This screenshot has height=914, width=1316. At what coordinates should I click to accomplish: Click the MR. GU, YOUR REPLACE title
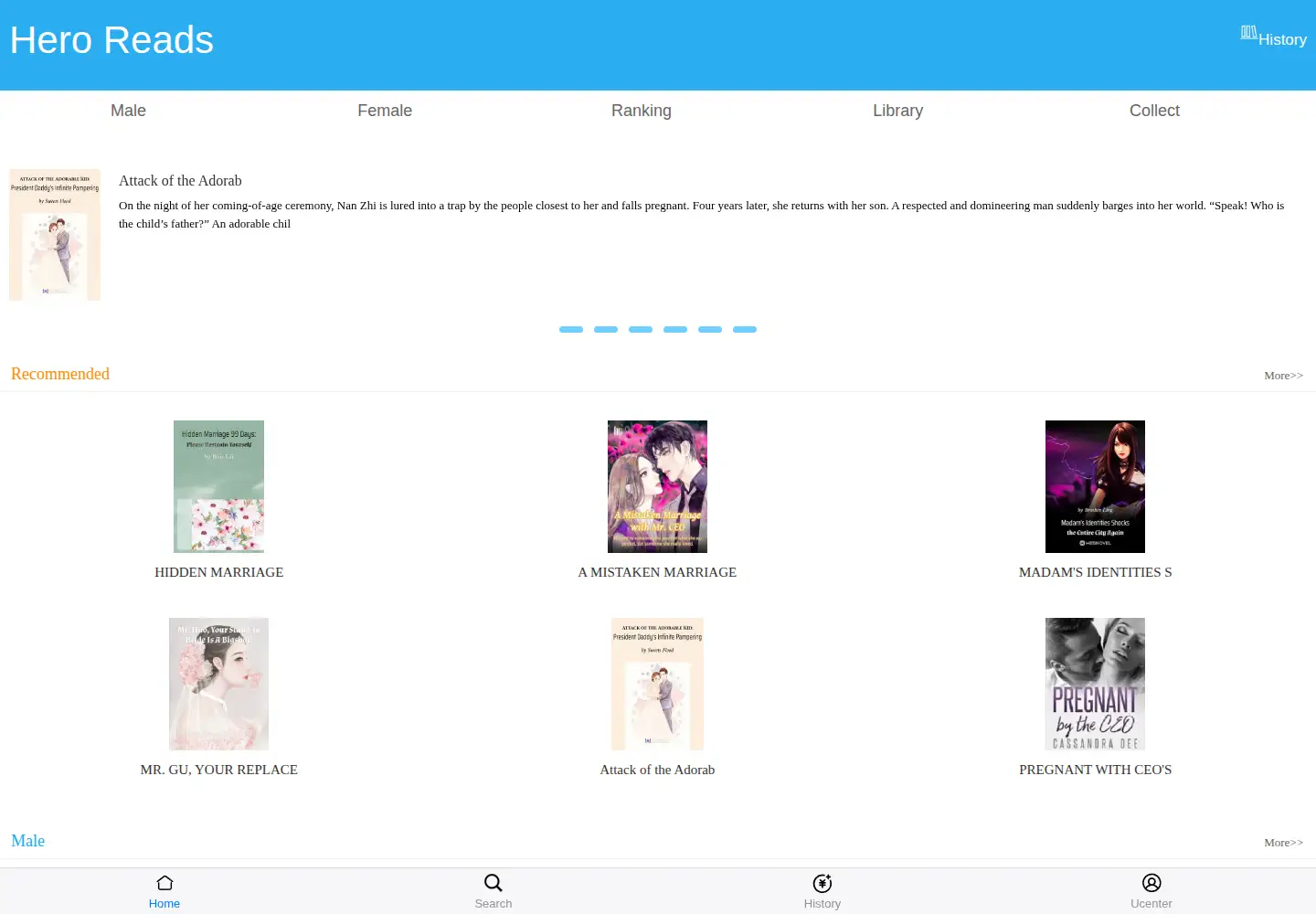[219, 770]
